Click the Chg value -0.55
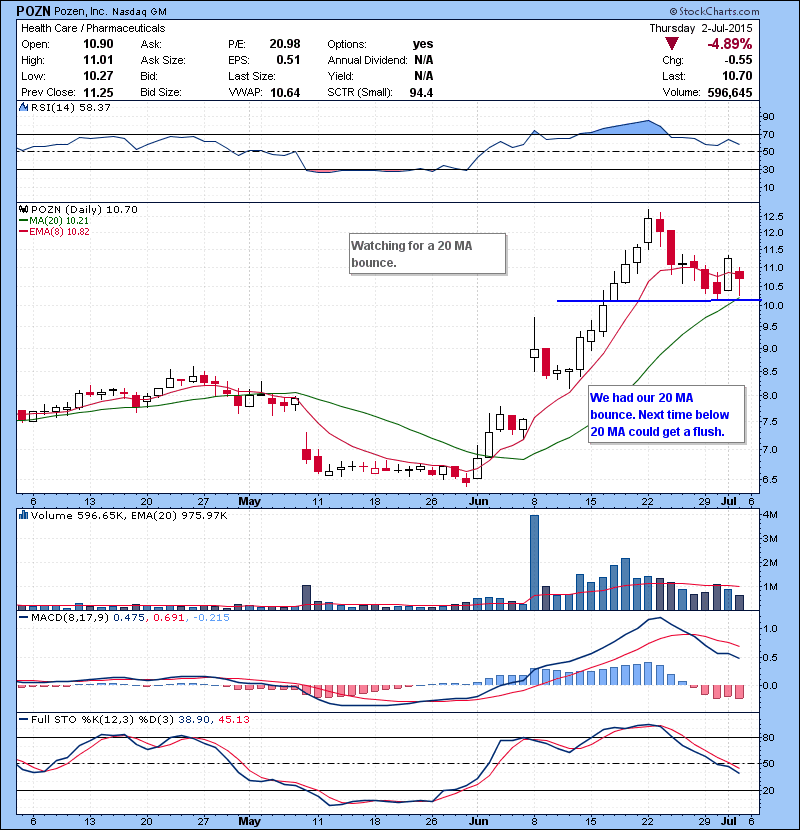800x830 pixels. 739,60
